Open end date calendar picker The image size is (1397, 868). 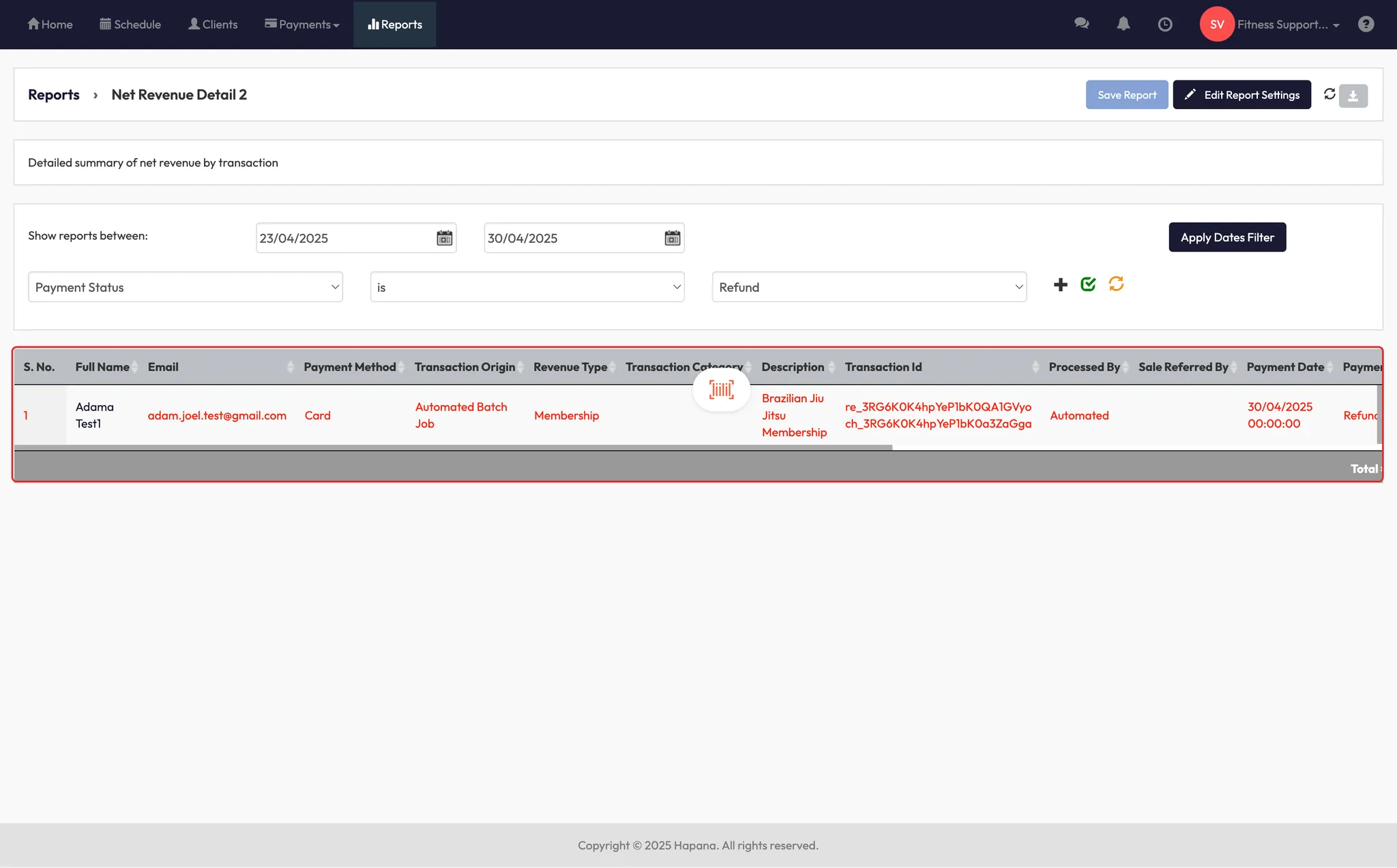672,238
